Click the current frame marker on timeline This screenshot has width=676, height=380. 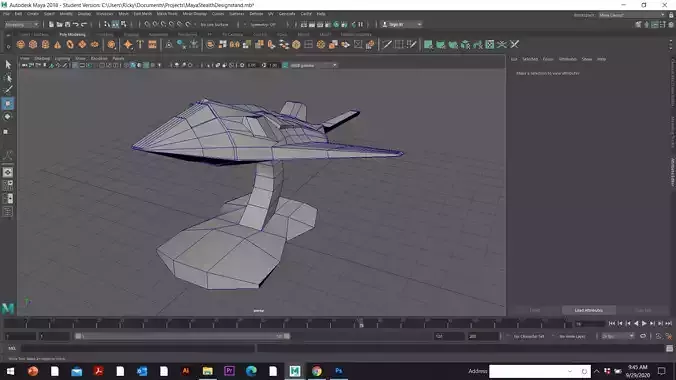(361, 324)
